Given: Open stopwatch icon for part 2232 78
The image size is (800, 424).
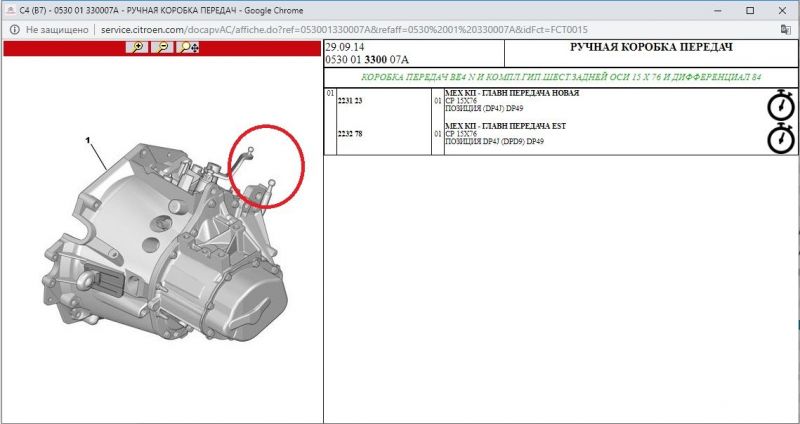Looking at the screenshot, I should click(780, 138).
